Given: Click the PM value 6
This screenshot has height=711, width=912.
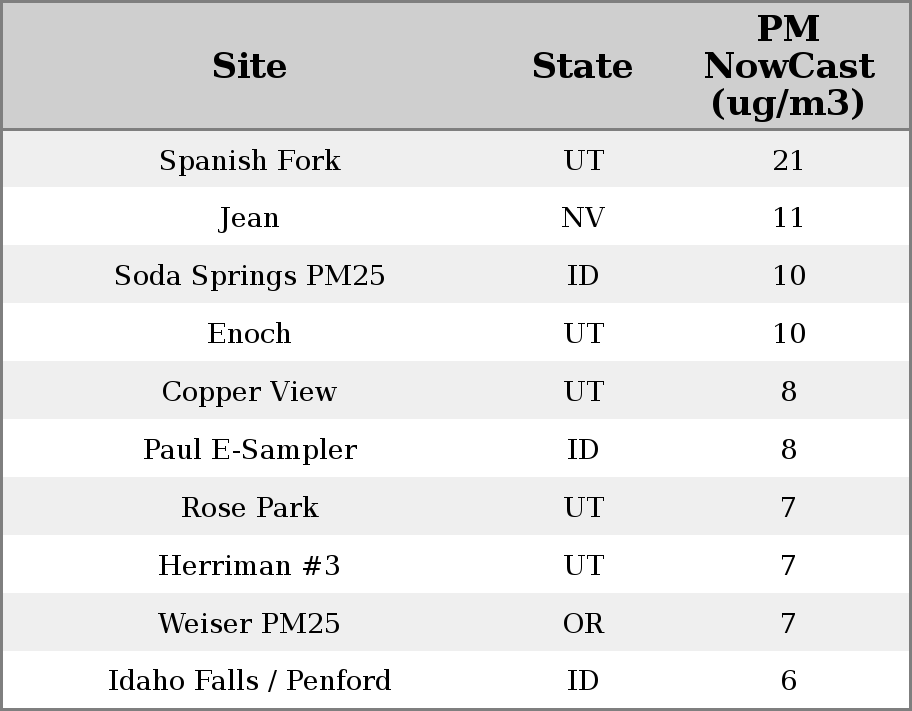Looking at the screenshot, I should coord(788,681).
